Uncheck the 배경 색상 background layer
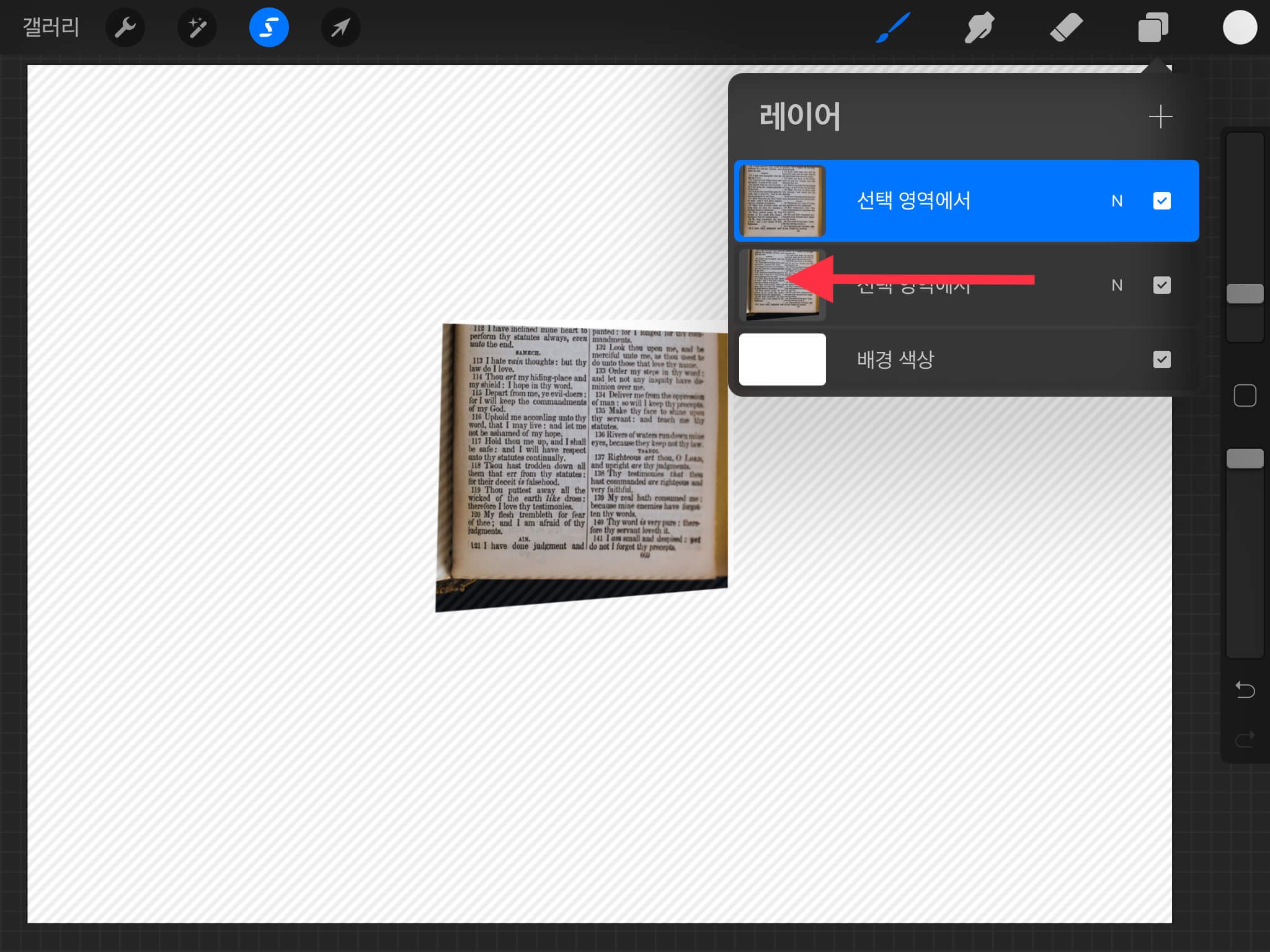This screenshot has width=1270, height=952. tap(1161, 359)
